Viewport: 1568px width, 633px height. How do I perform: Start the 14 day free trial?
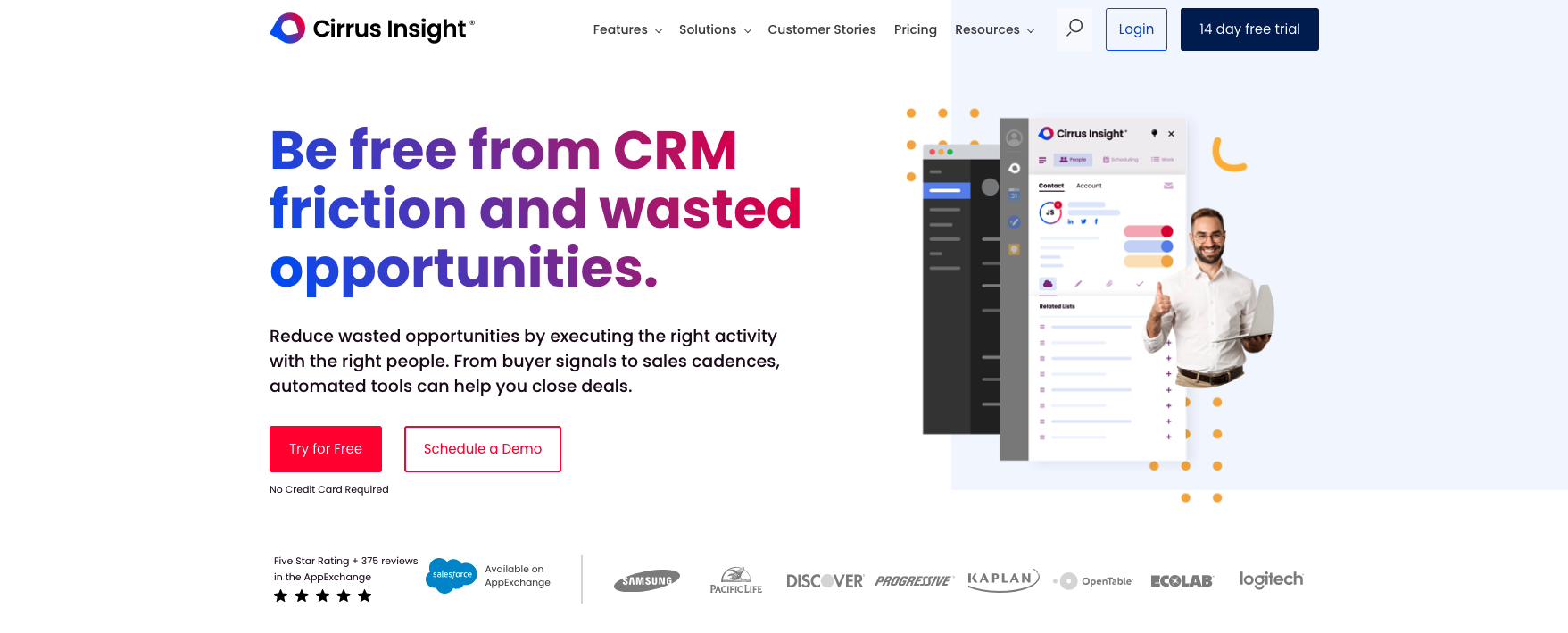pyautogui.click(x=1249, y=29)
